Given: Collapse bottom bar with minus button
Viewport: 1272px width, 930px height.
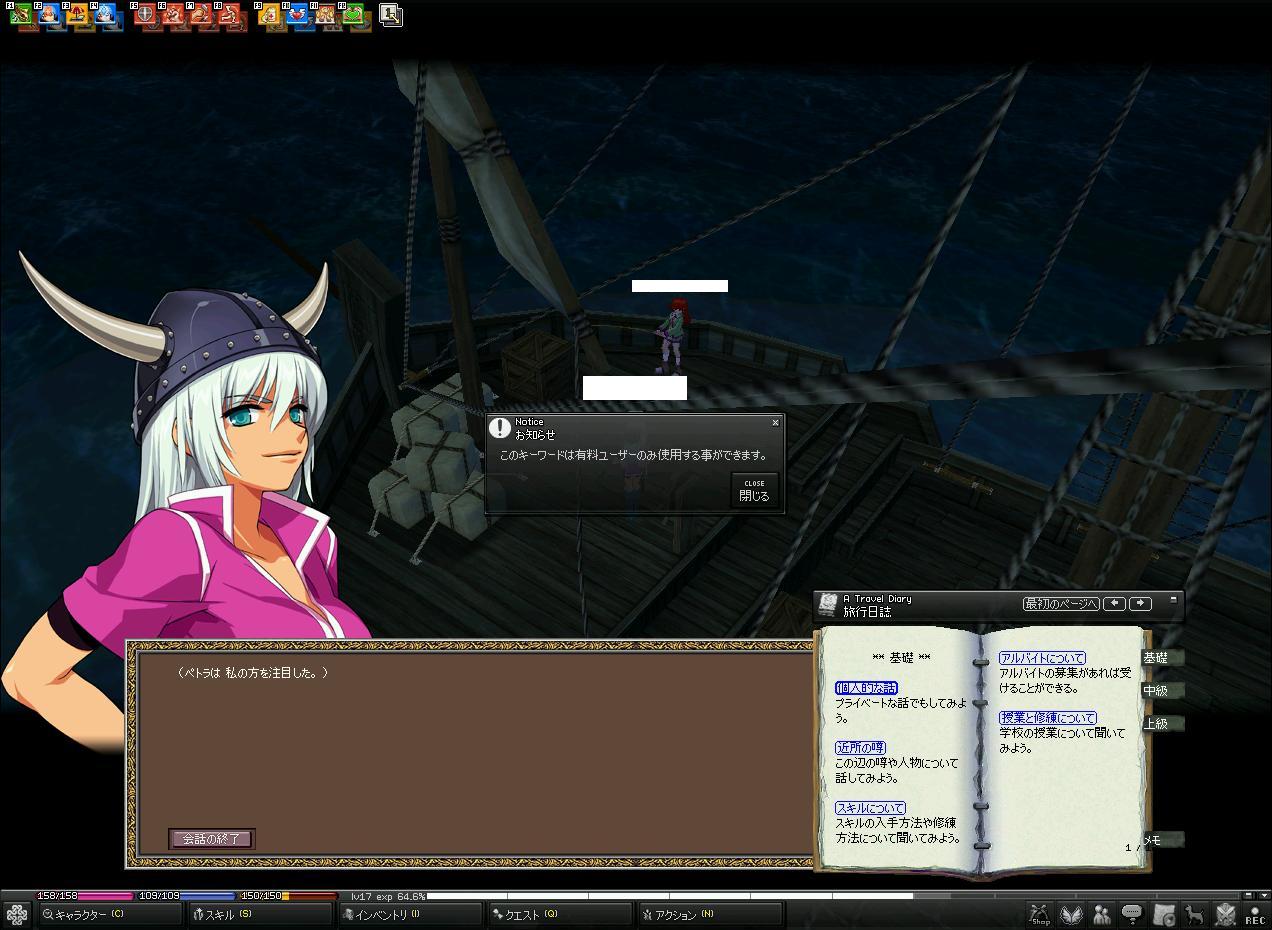Looking at the screenshot, I should (x=1249, y=895).
